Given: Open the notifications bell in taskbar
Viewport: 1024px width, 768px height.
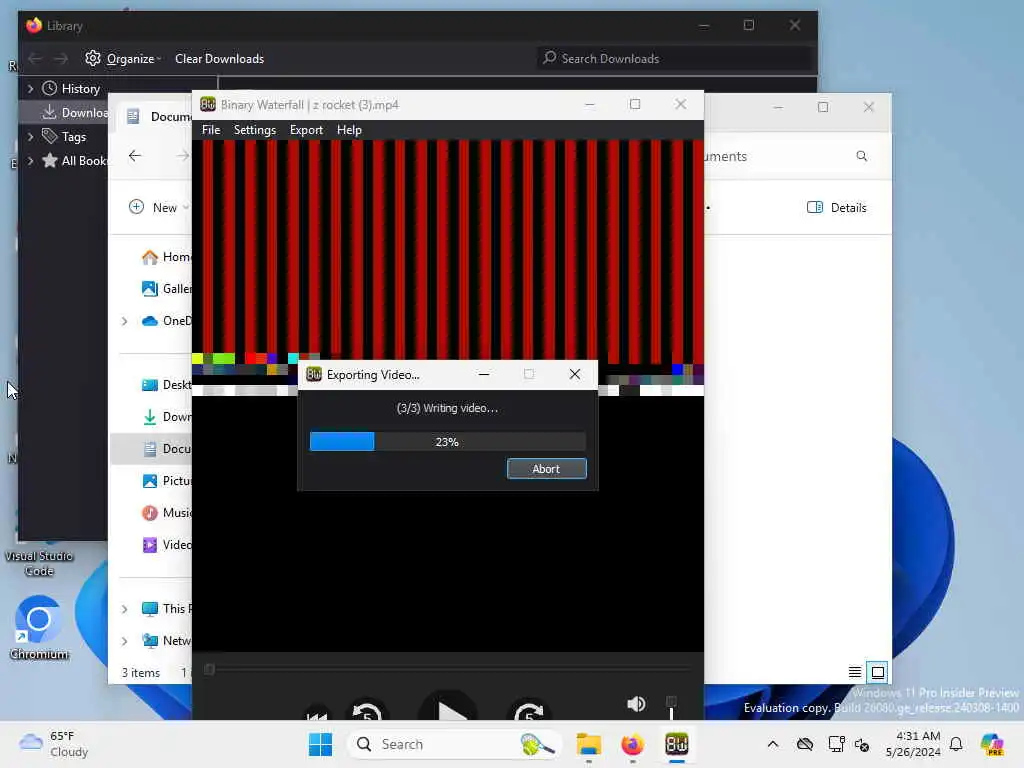Looking at the screenshot, I should pos(956,744).
